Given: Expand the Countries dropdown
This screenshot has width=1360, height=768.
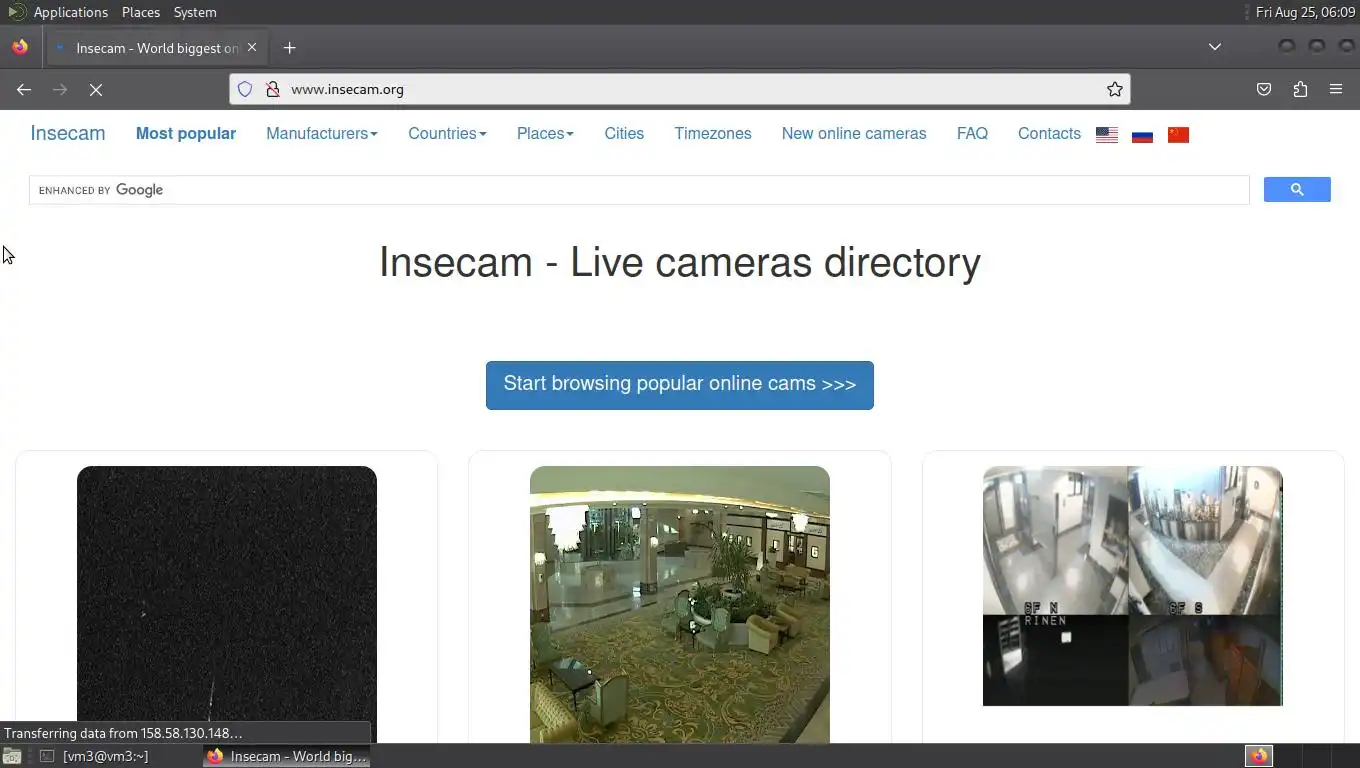Looking at the screenshot, I should (447, 133).
